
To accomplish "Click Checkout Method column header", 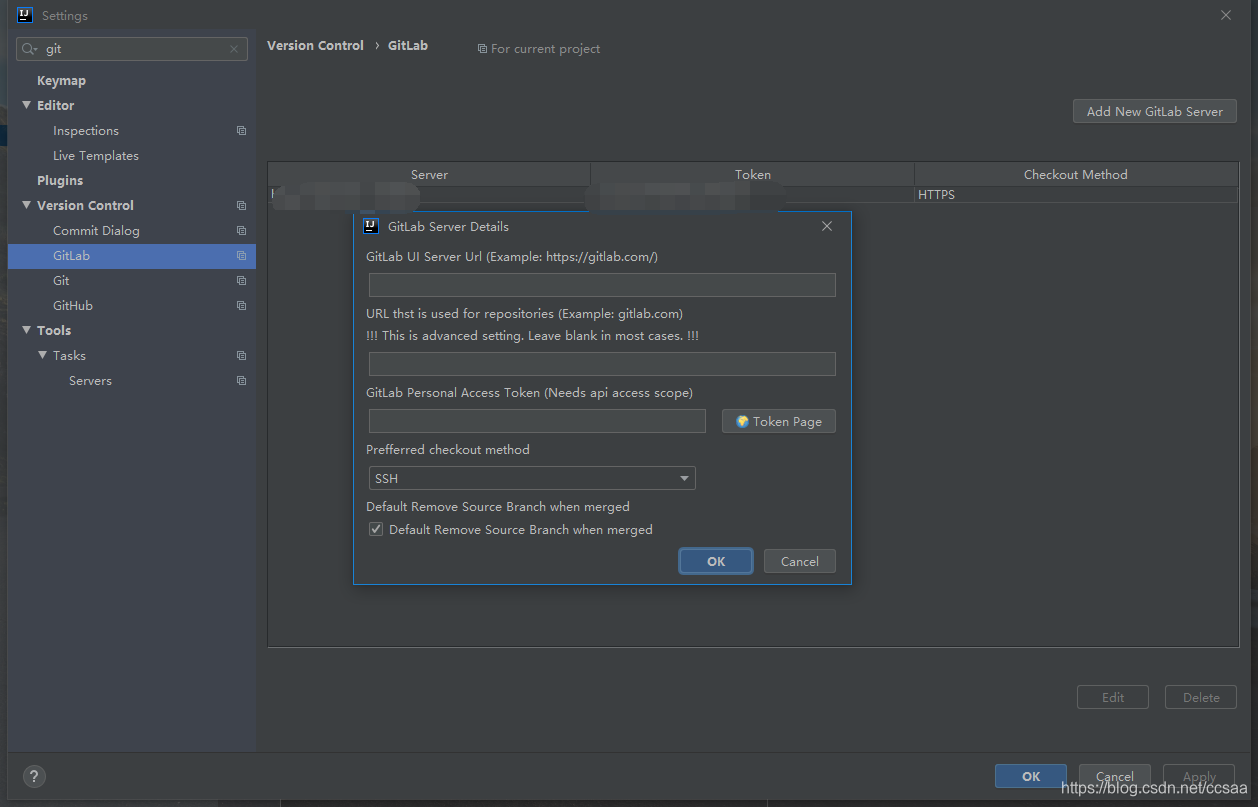I will click(1076, 174).
